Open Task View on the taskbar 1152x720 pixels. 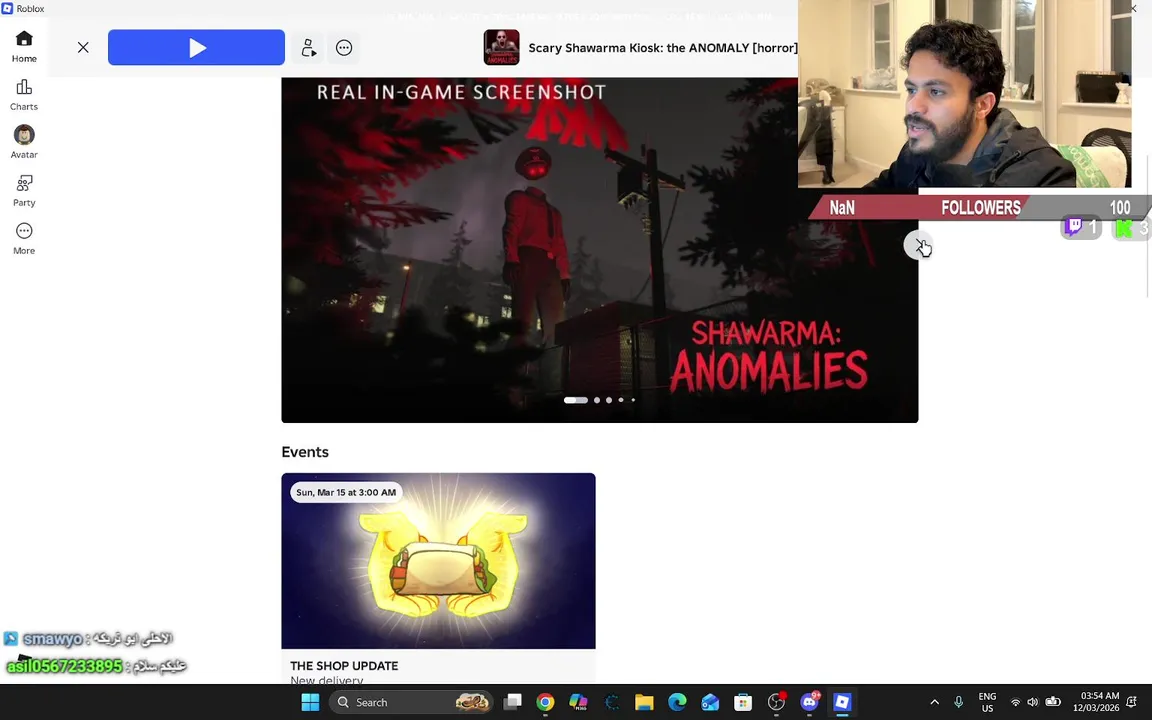click(x=513, y=702)
